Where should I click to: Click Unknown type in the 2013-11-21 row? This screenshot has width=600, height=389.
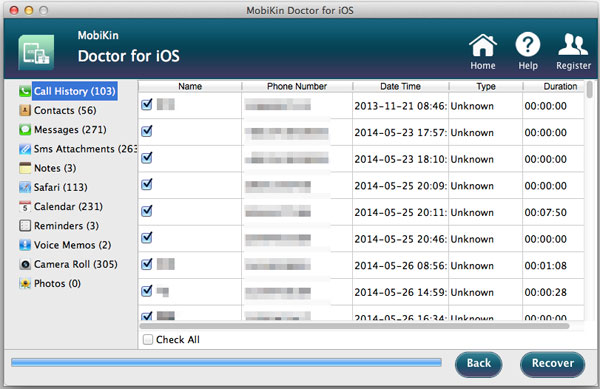coord(472,106)
